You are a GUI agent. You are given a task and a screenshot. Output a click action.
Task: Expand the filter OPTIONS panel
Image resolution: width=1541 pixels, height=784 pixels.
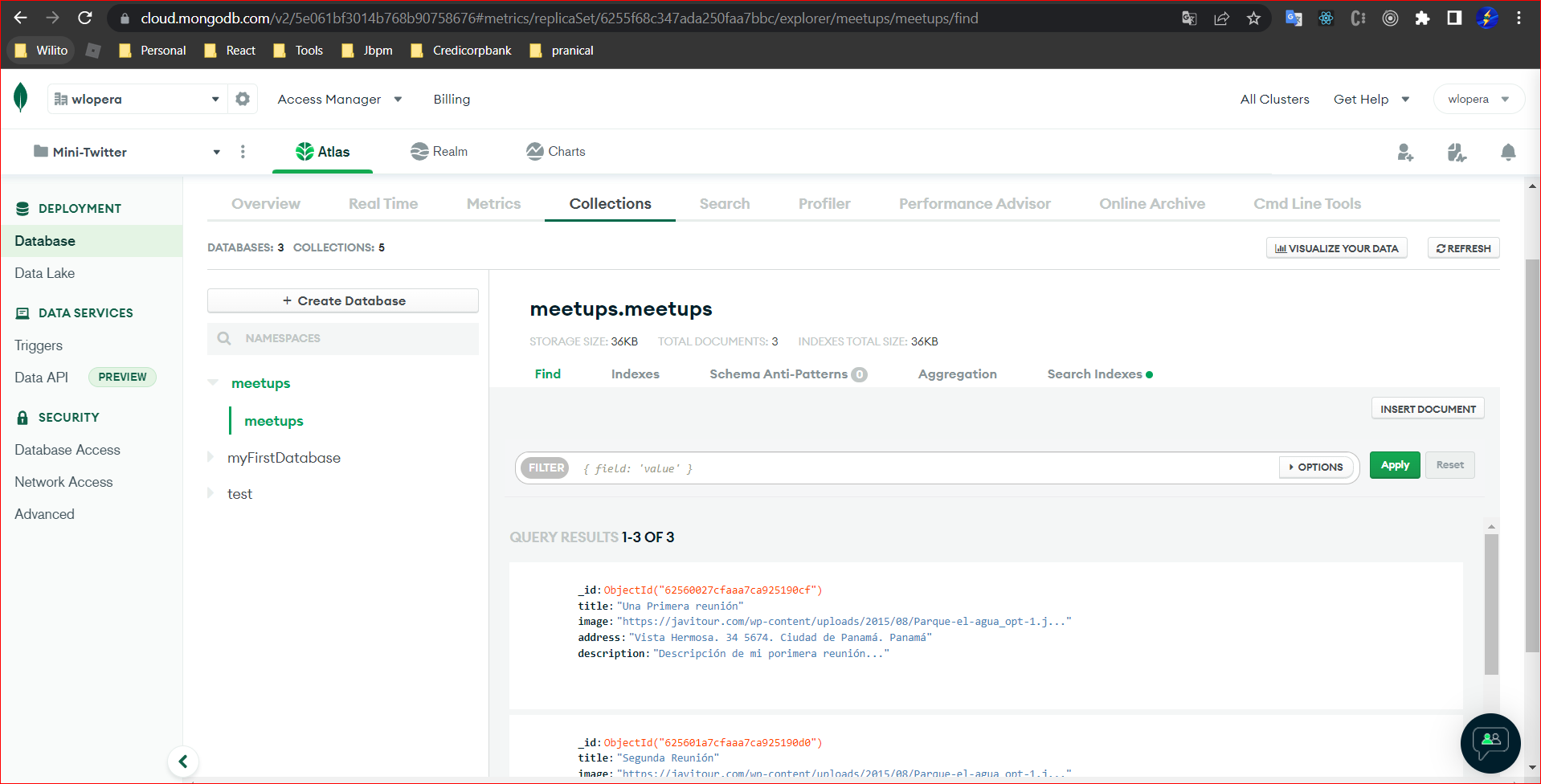(1315, 467)
